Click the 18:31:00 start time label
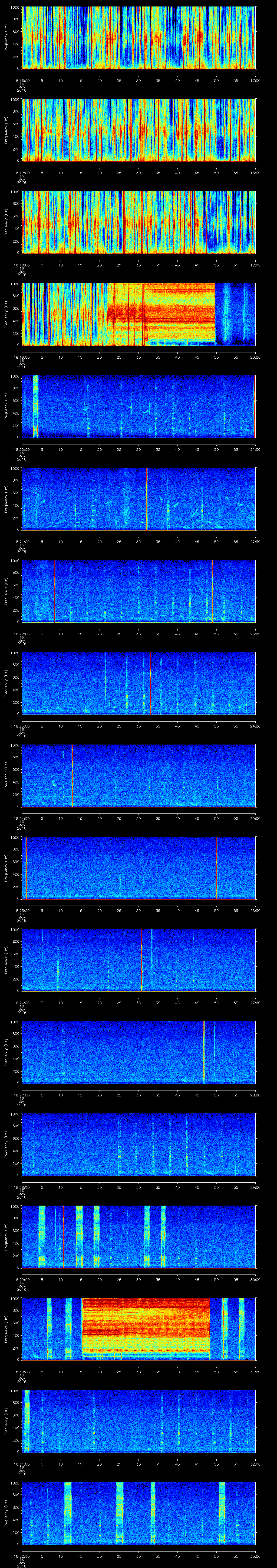This screenshot has width=277, height=1568. pos(22,1464)
